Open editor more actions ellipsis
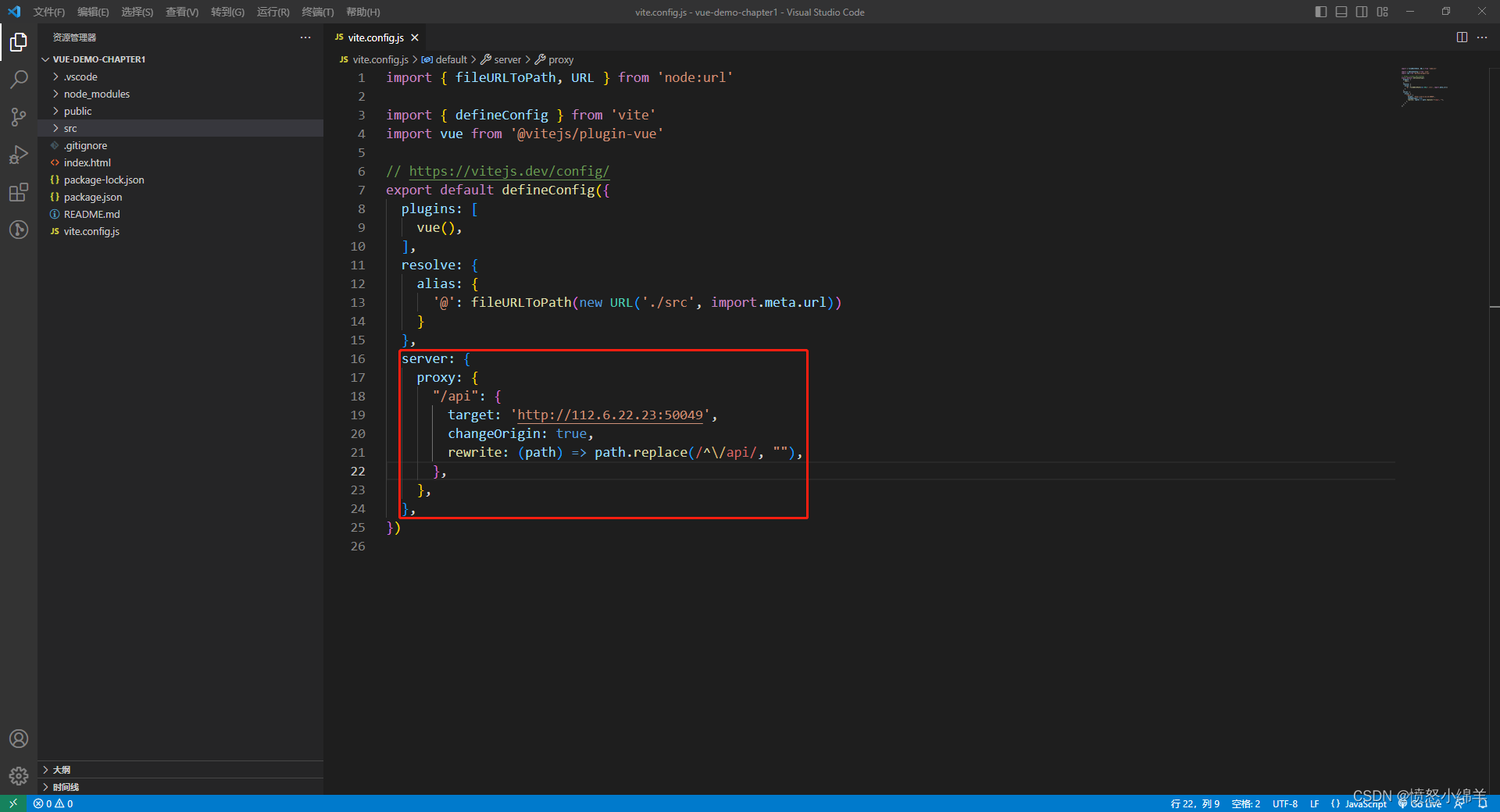The height and width of the screenshot is (812, 1500). pyautogui.click(x=1482, y=37)
